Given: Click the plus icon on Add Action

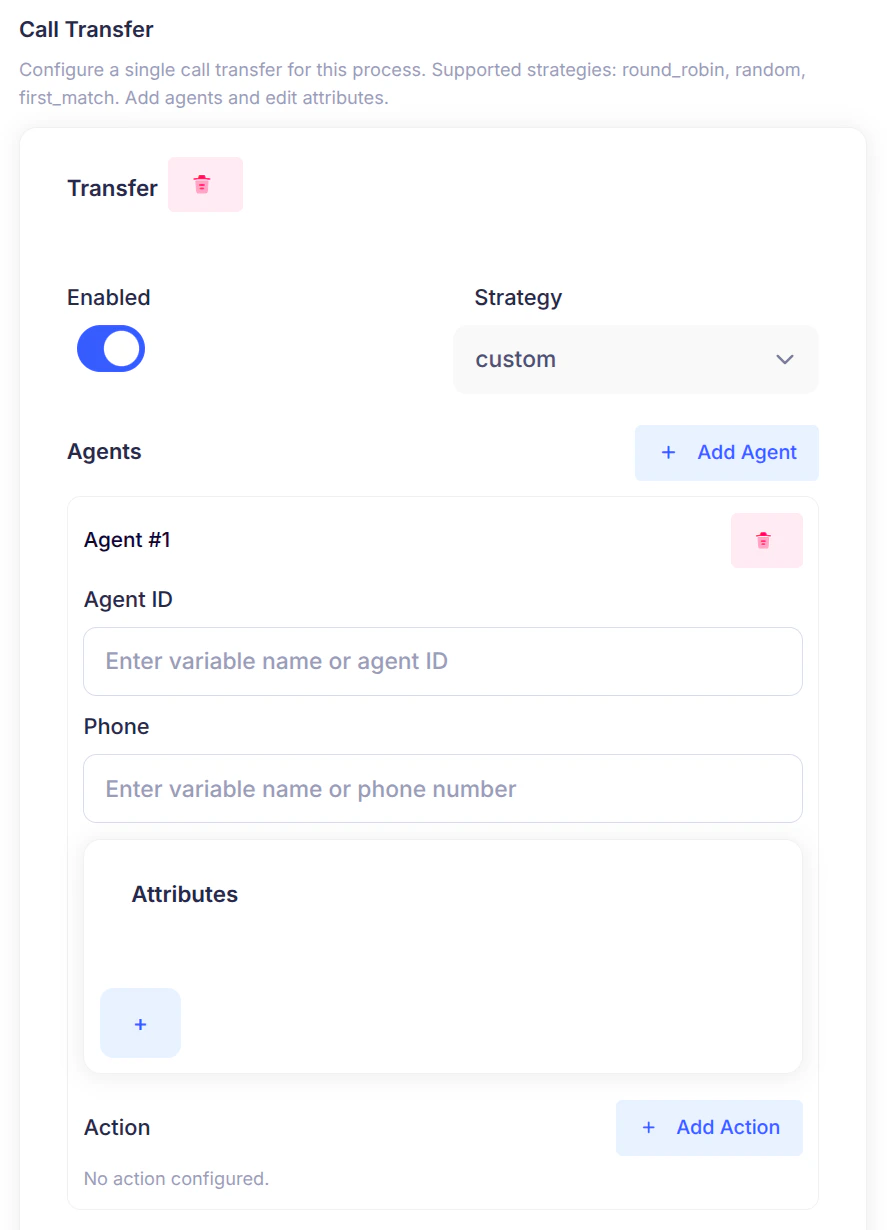Looking at the screenshot, I should point(649,1127).
